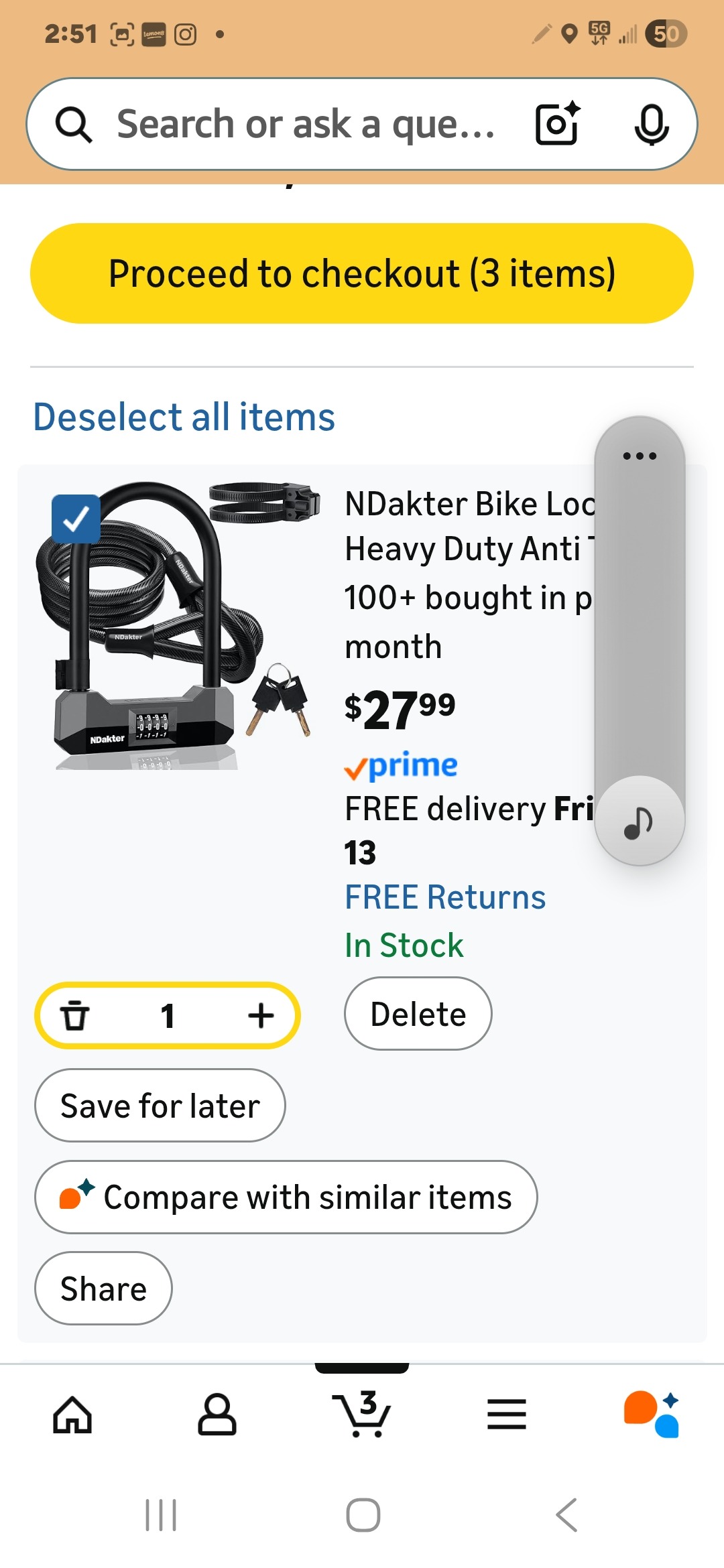Open the hamburger menu in bottom bar
724x1568 pixels.
[507, 1415]
